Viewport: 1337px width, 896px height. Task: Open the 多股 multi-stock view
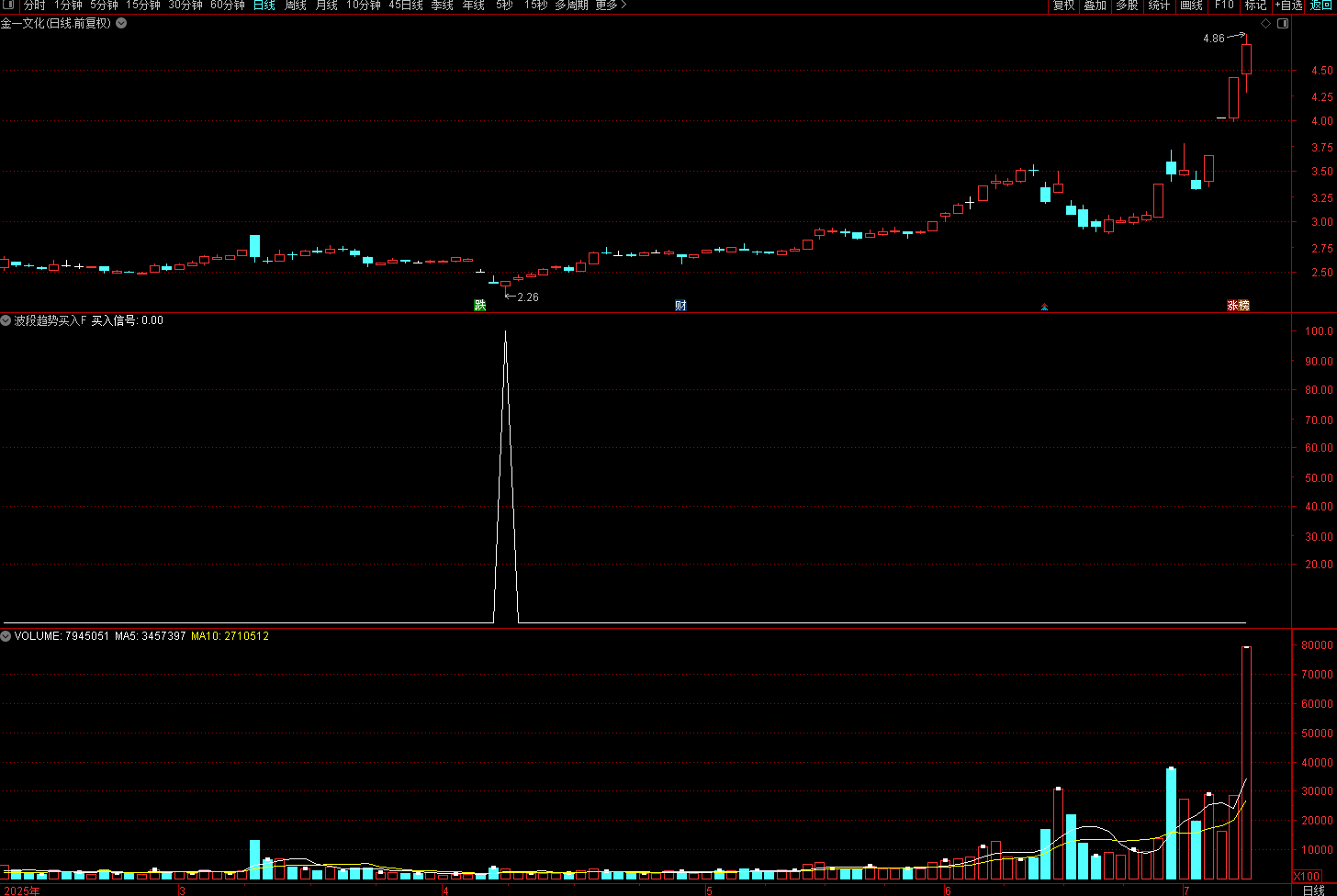1127,6
